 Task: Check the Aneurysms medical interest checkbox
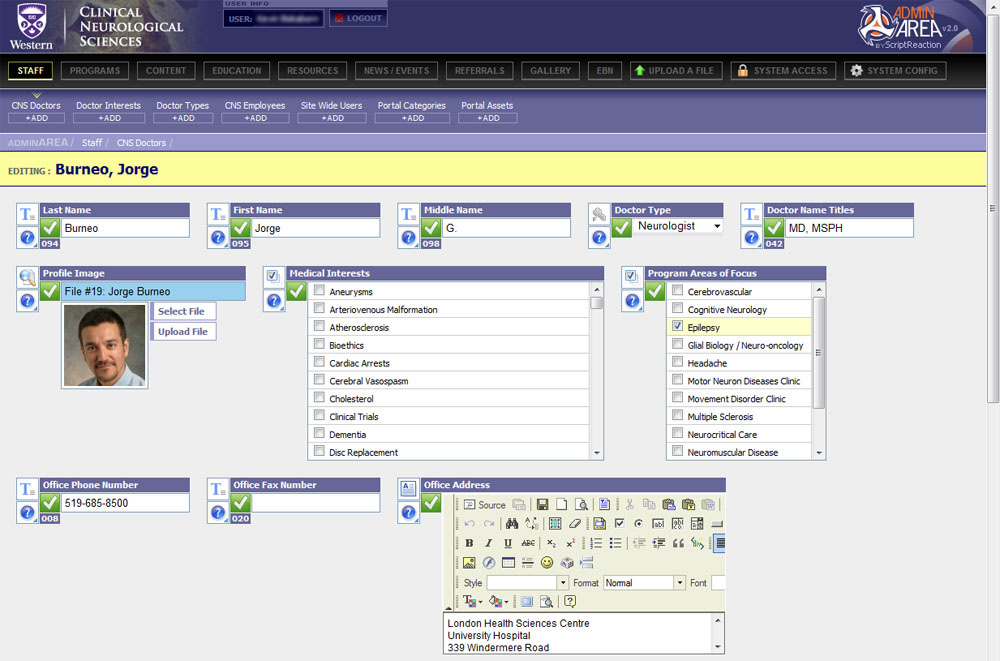(x=319, y=291)
